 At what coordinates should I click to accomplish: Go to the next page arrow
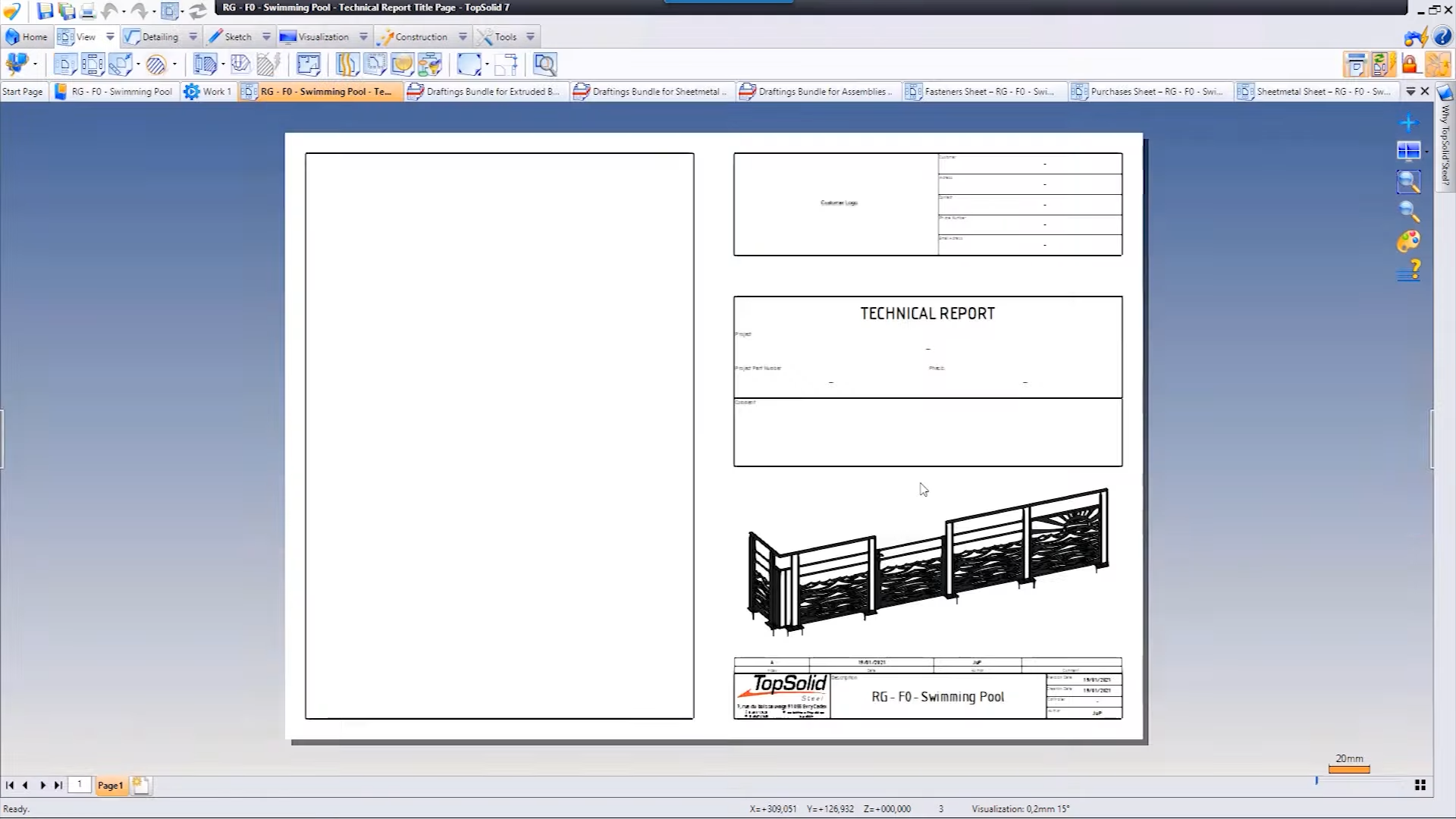pos(42,786)
